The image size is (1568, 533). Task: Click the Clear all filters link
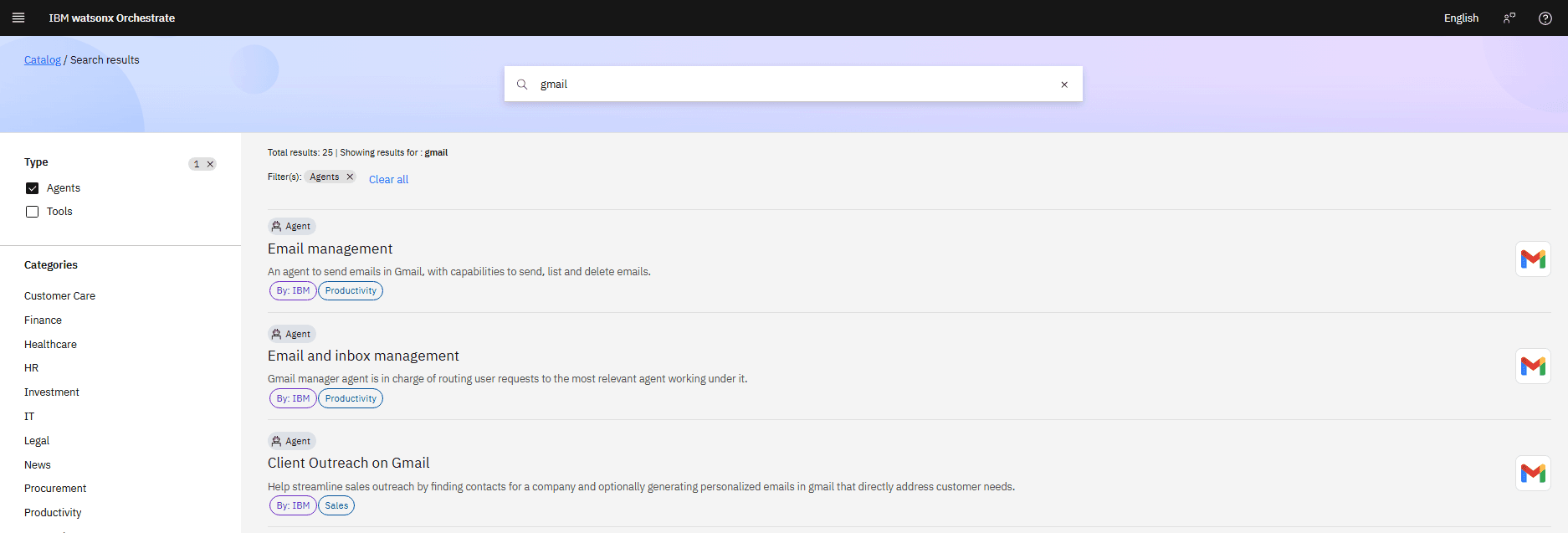(388, 179)
